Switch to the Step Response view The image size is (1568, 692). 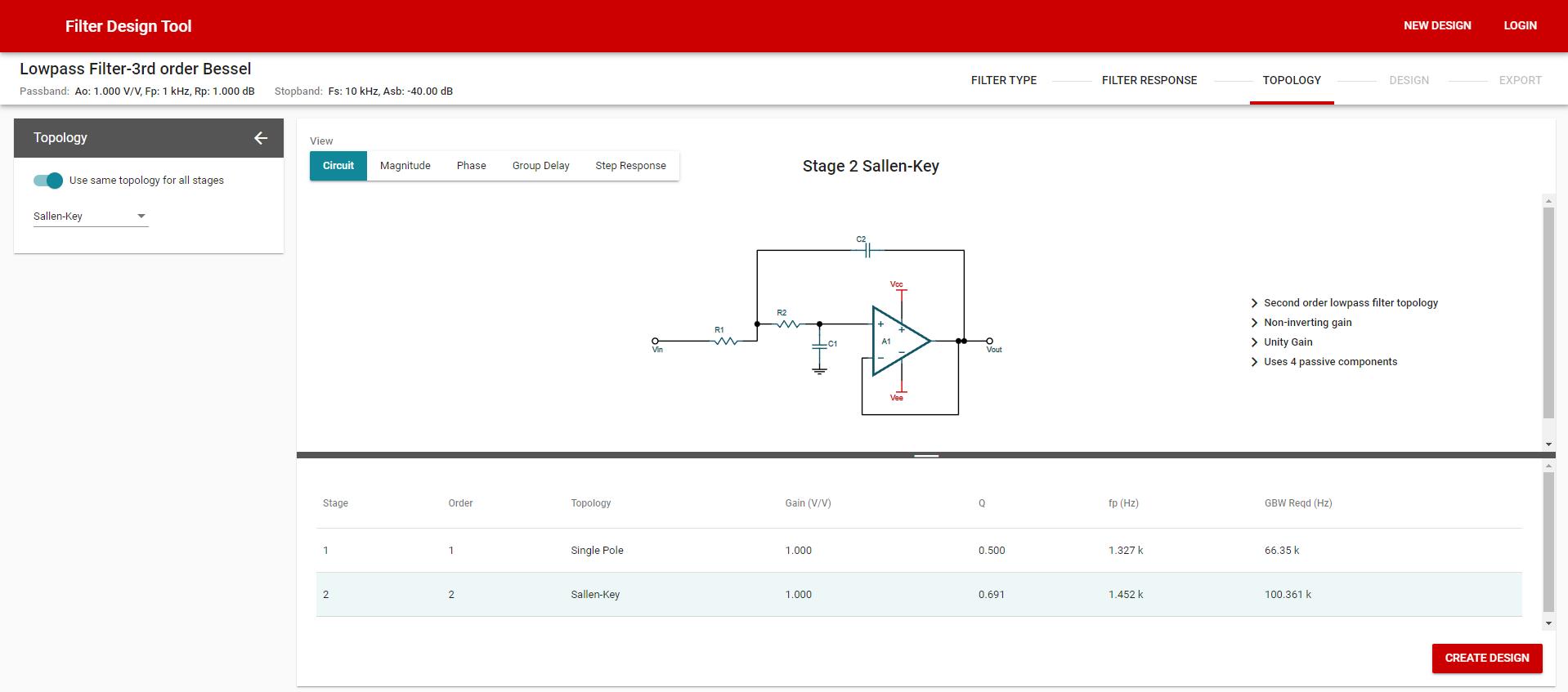(x=630, y=166)
